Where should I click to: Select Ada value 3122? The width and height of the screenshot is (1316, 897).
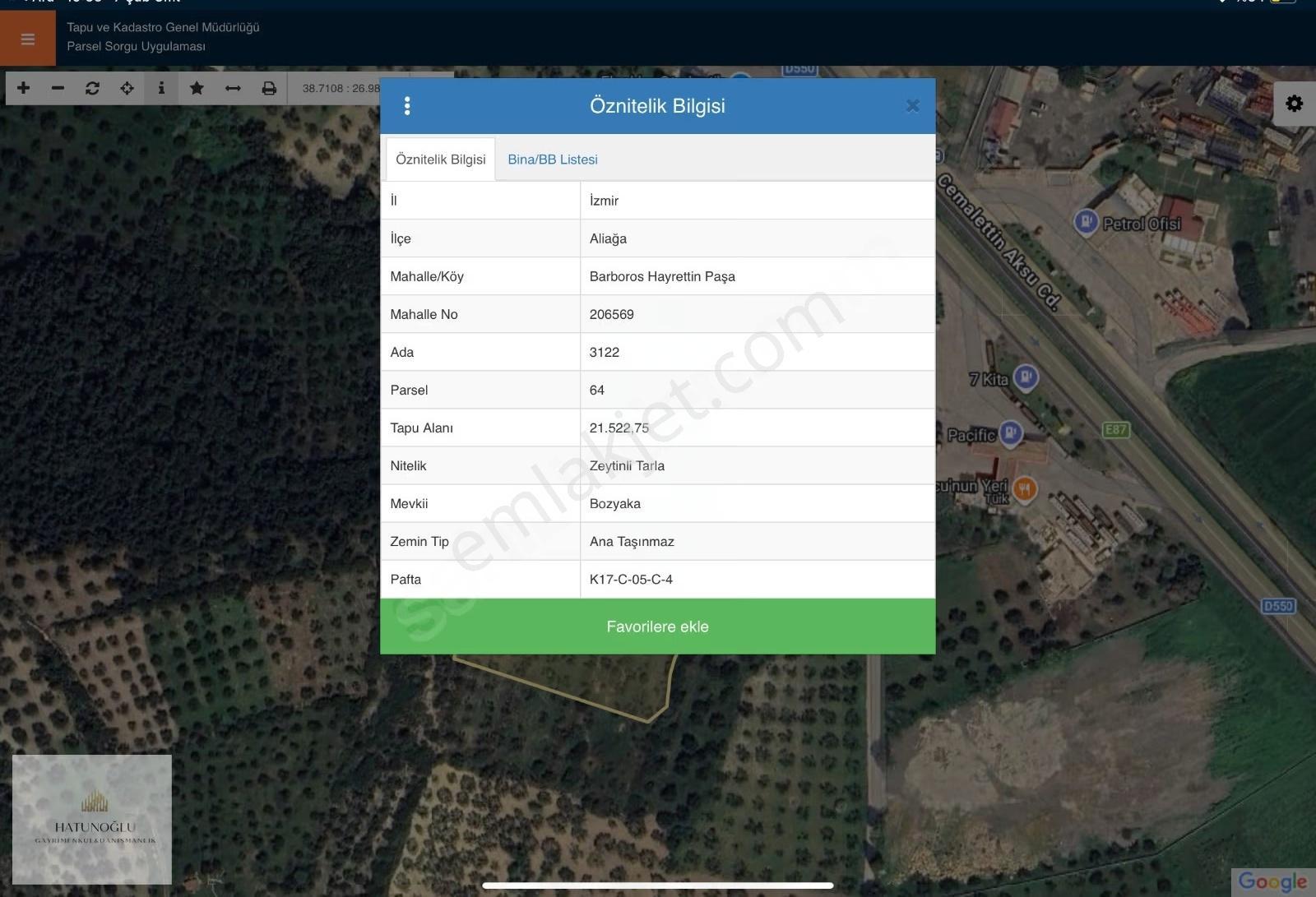[x=758, y=352]
